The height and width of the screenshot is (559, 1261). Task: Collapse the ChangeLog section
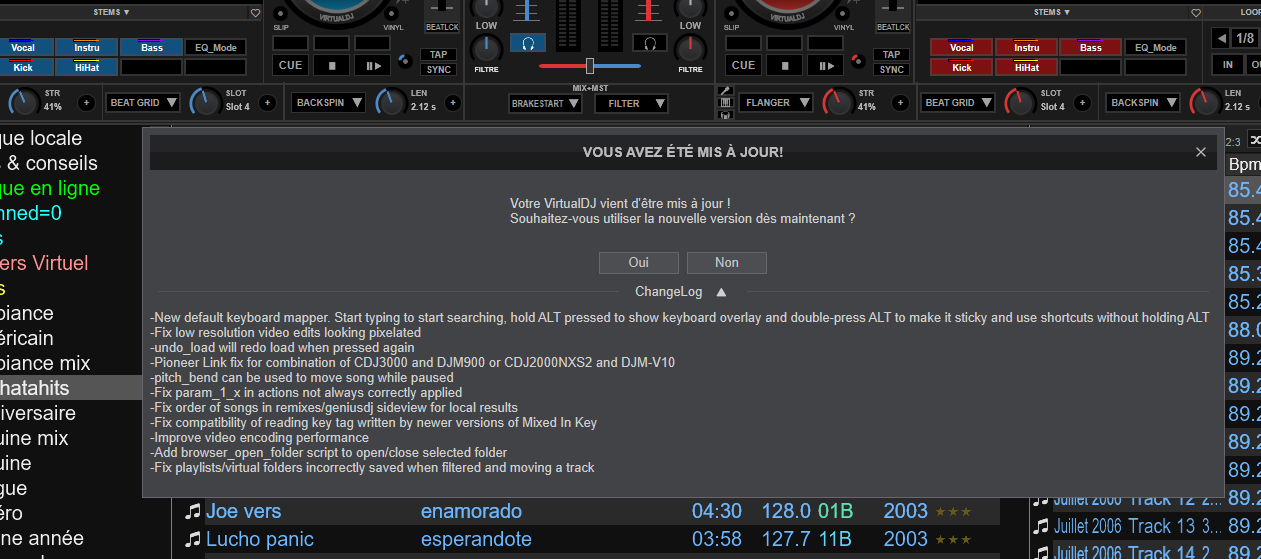(x=721, y=292)
